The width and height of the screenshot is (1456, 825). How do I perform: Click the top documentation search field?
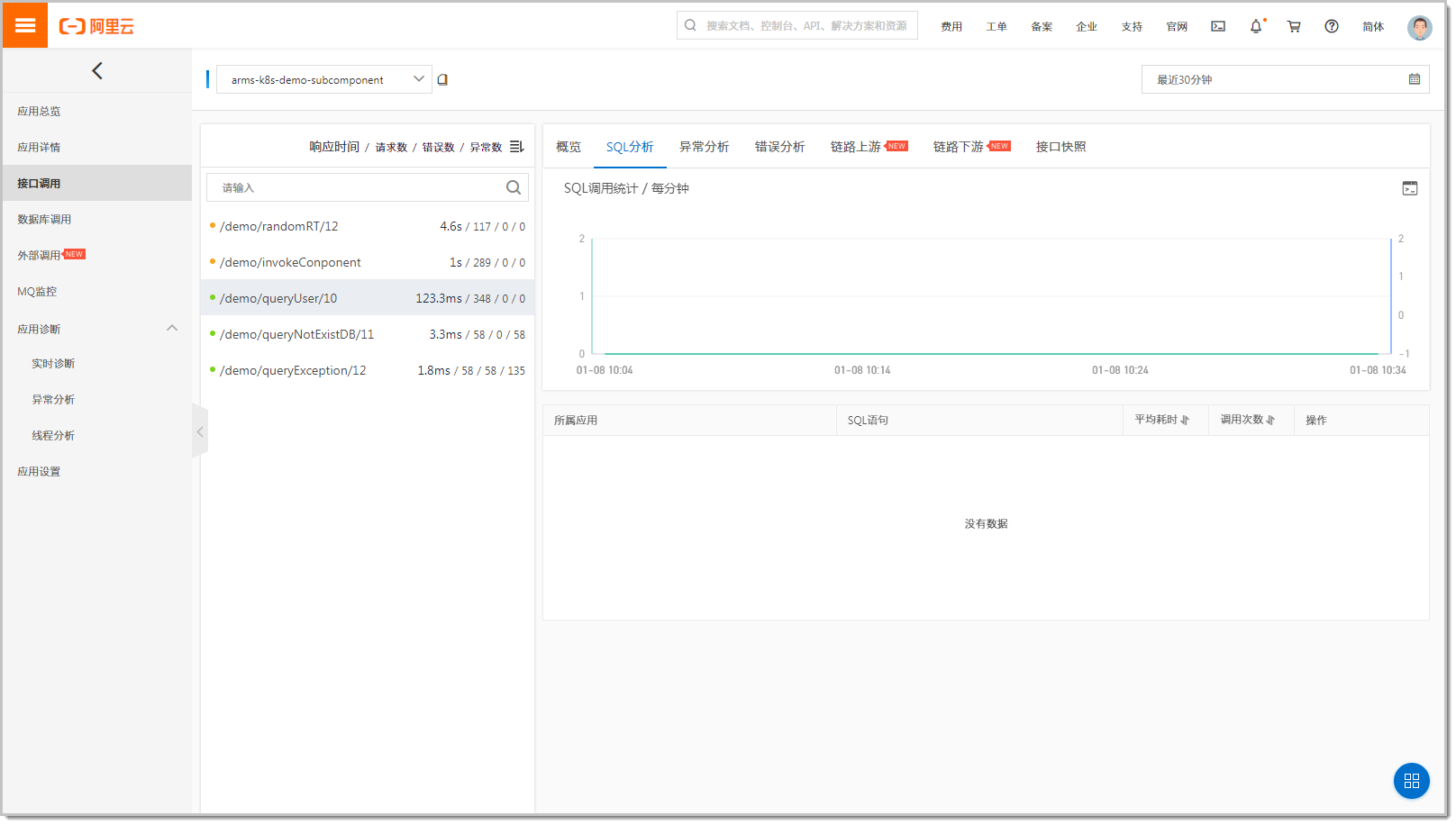(x=797, y=25)
